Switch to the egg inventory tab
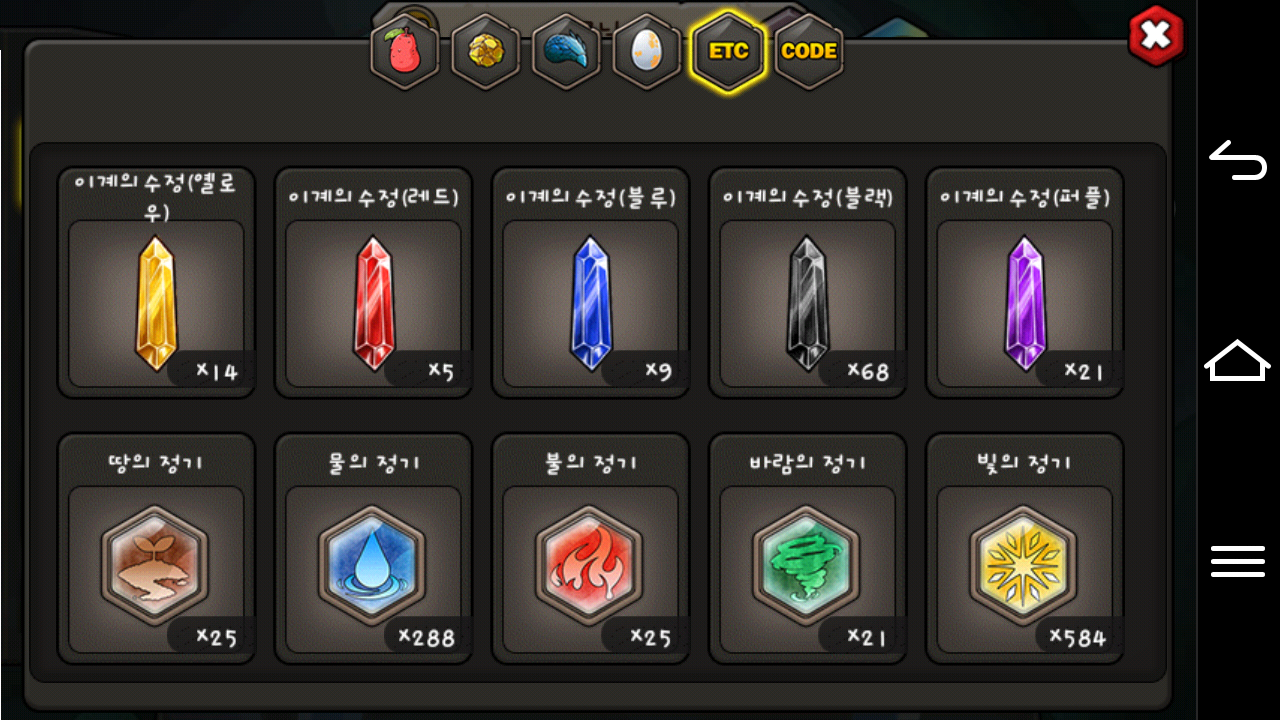The height and width of the screenshot is (720, 1280). (647, 52)
